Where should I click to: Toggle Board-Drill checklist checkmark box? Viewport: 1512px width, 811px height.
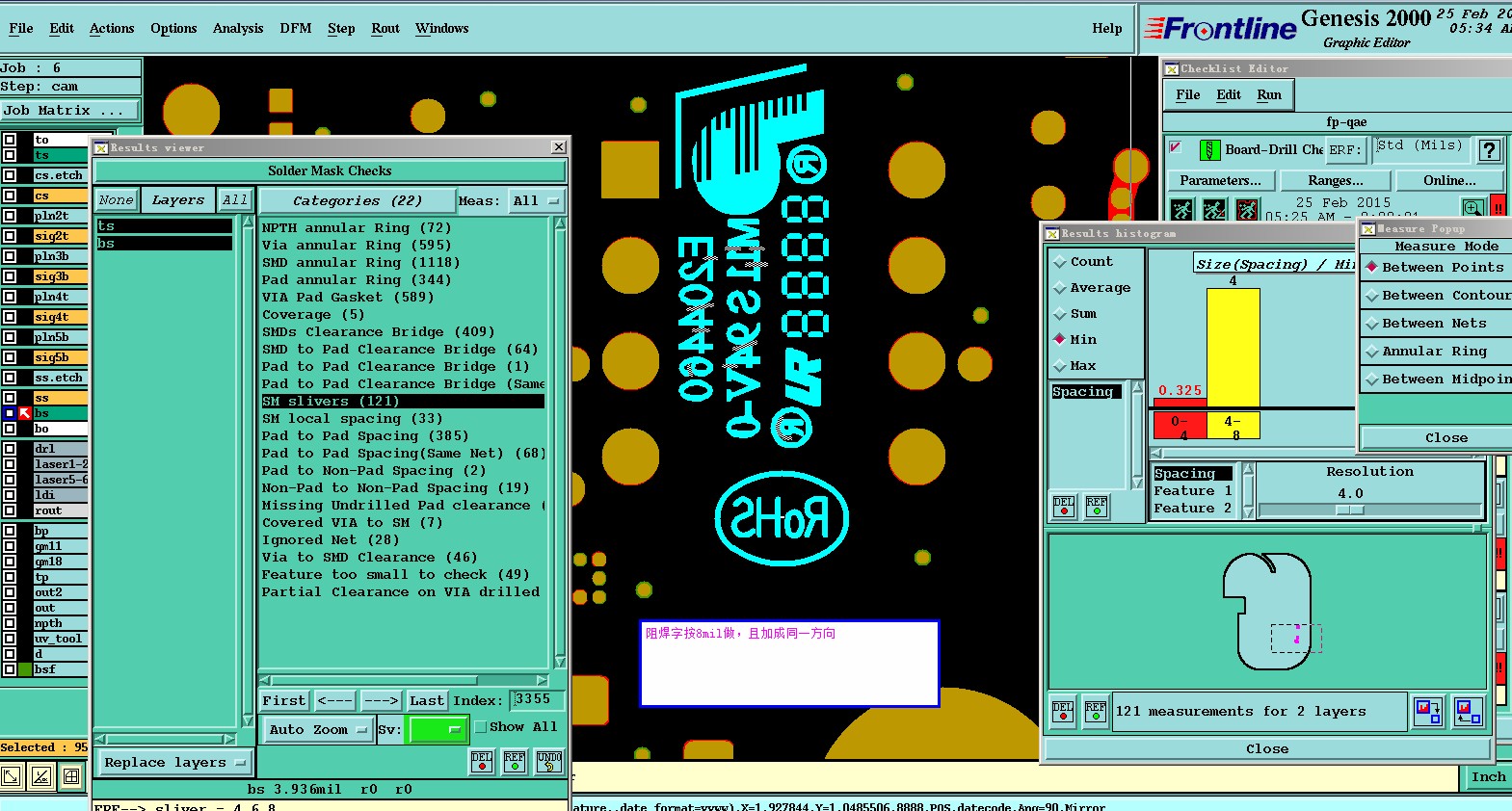tap(1176, 147)
